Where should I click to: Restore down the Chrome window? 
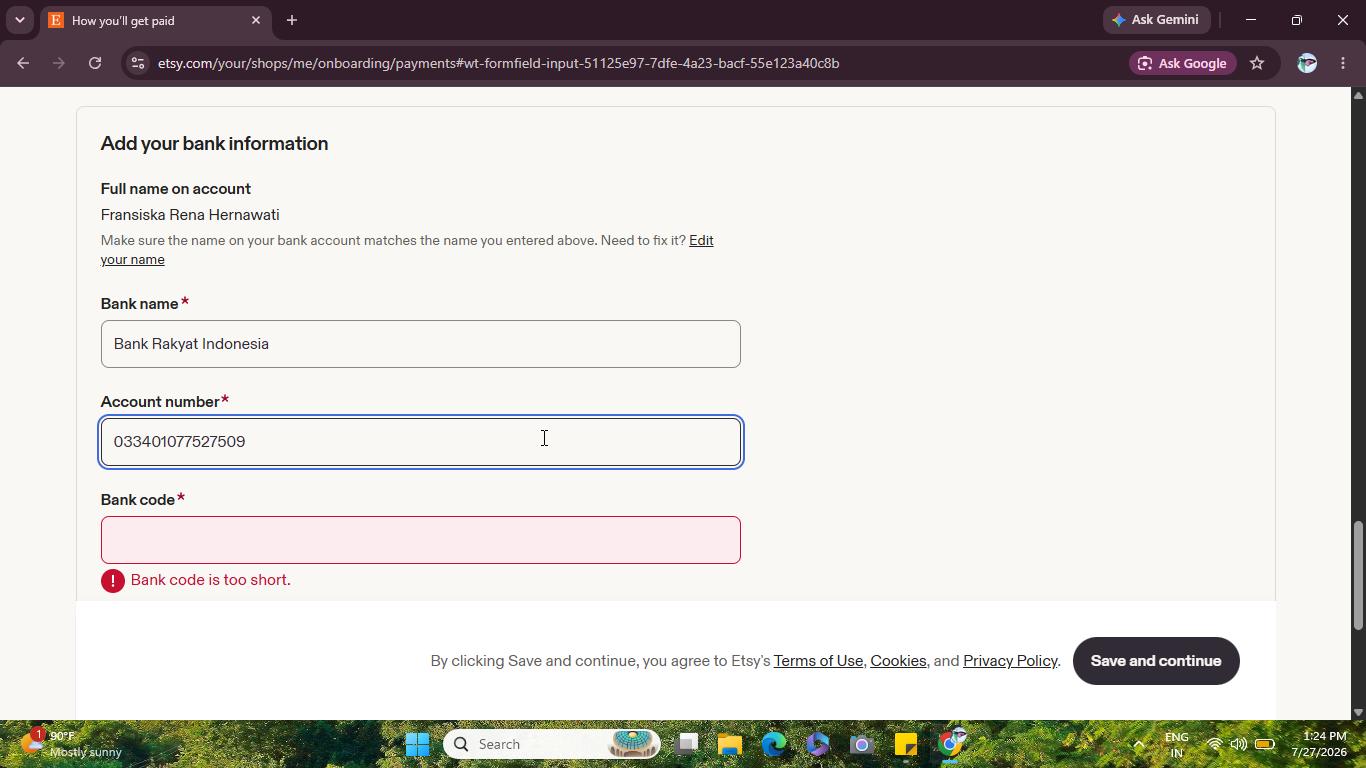[1297, 20]
